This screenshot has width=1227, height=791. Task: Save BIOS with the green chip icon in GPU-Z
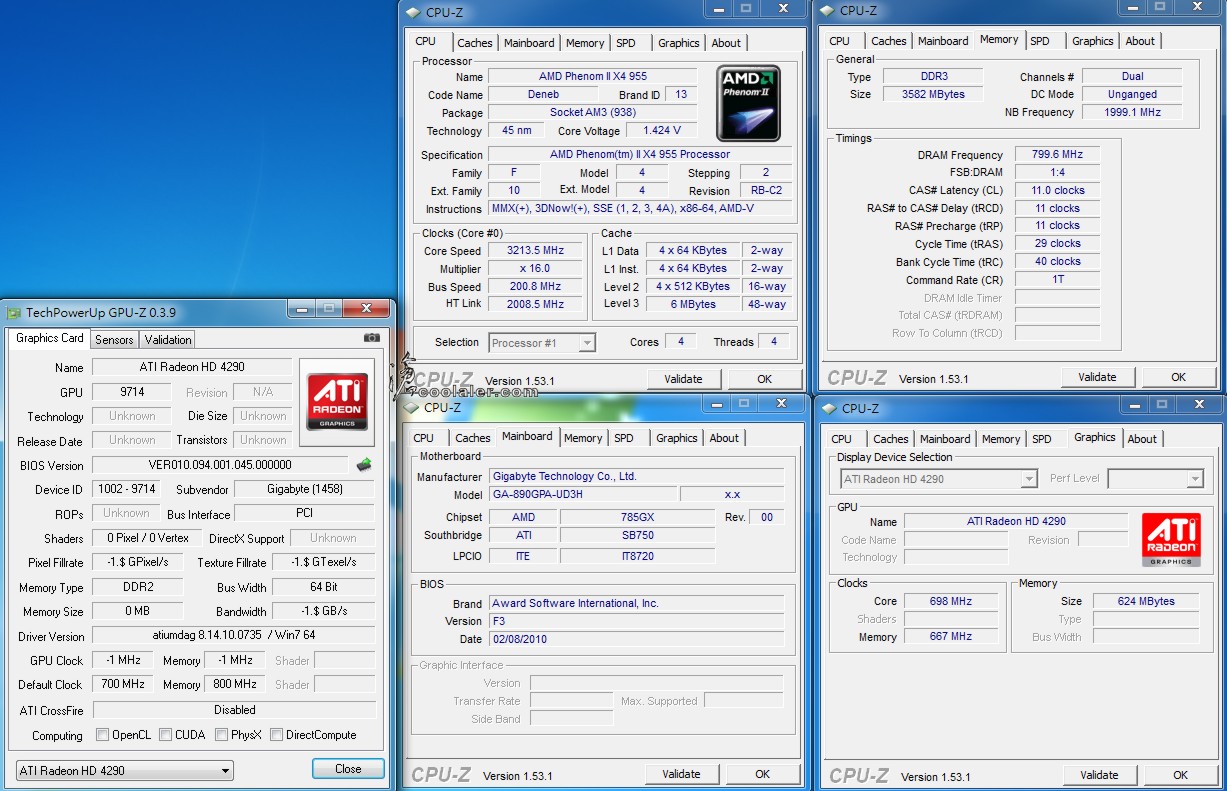(x=364, y=464)
